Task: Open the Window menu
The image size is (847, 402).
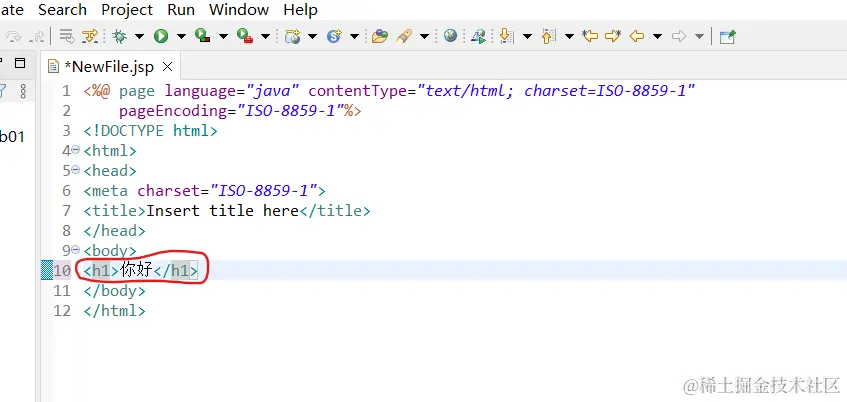Action: coord(239,10)
